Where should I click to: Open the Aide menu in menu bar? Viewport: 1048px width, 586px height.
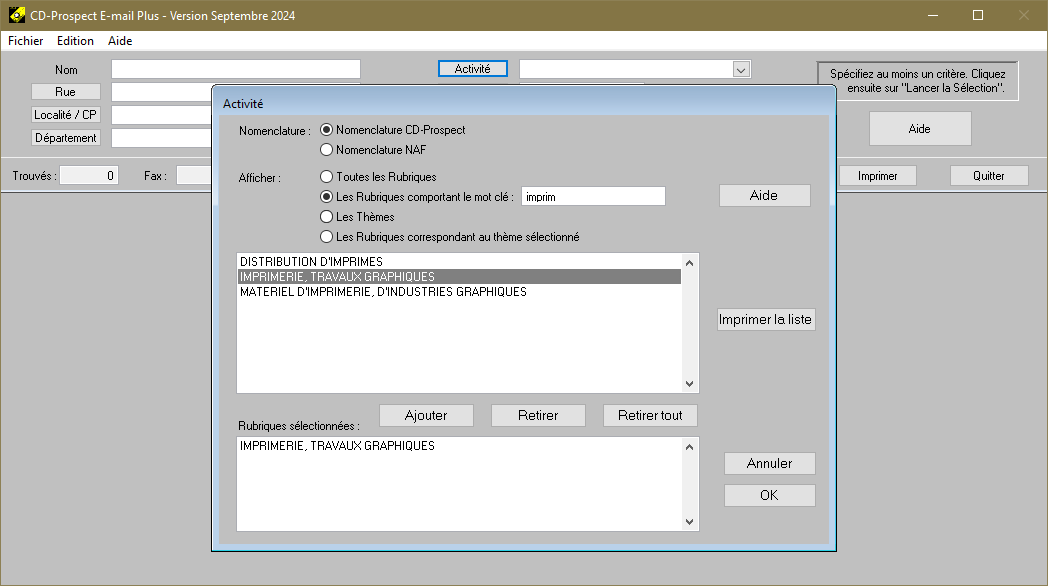[x=120, y=41]
